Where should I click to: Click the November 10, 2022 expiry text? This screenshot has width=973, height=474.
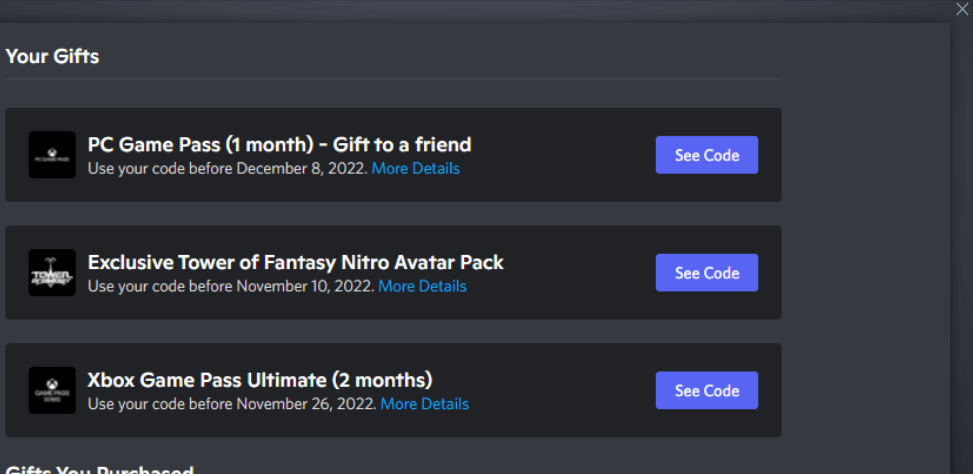click(x=306, y=287)
